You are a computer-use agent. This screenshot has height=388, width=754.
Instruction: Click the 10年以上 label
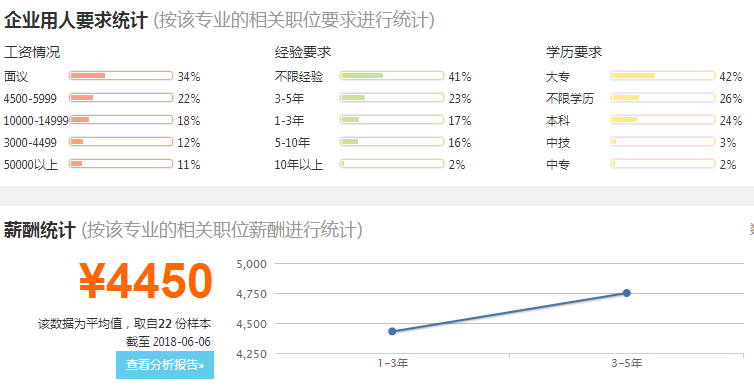coord(299,165)
